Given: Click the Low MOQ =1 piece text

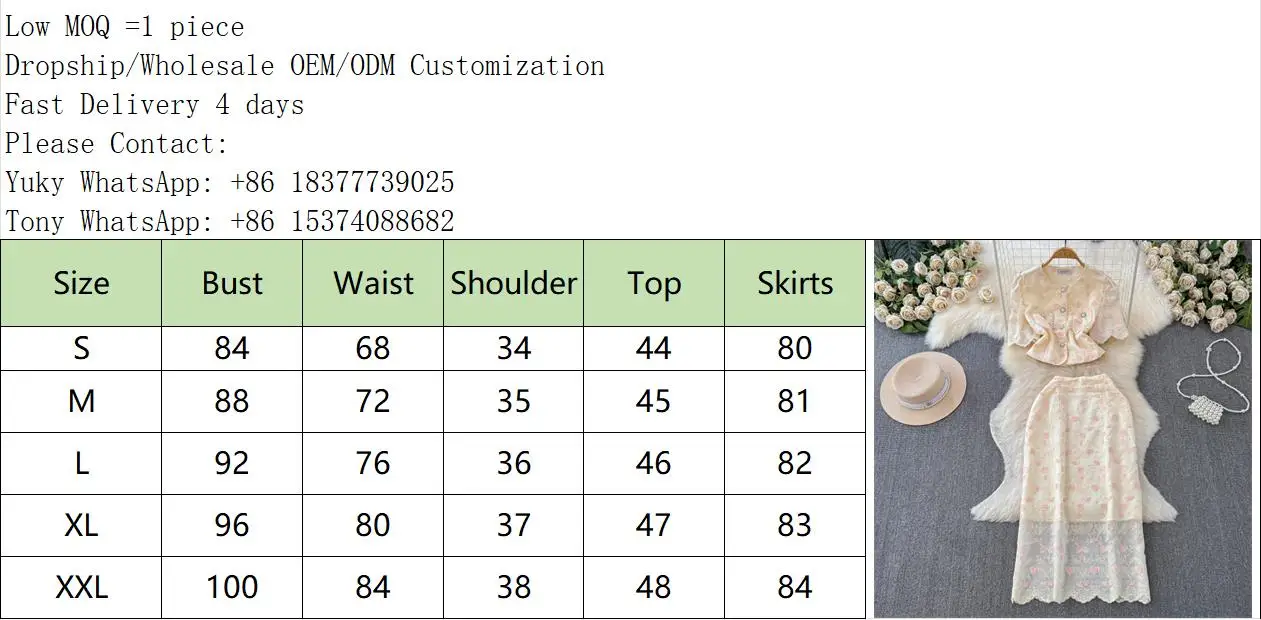Looking at the screenshot, I should tap(125, 27).
